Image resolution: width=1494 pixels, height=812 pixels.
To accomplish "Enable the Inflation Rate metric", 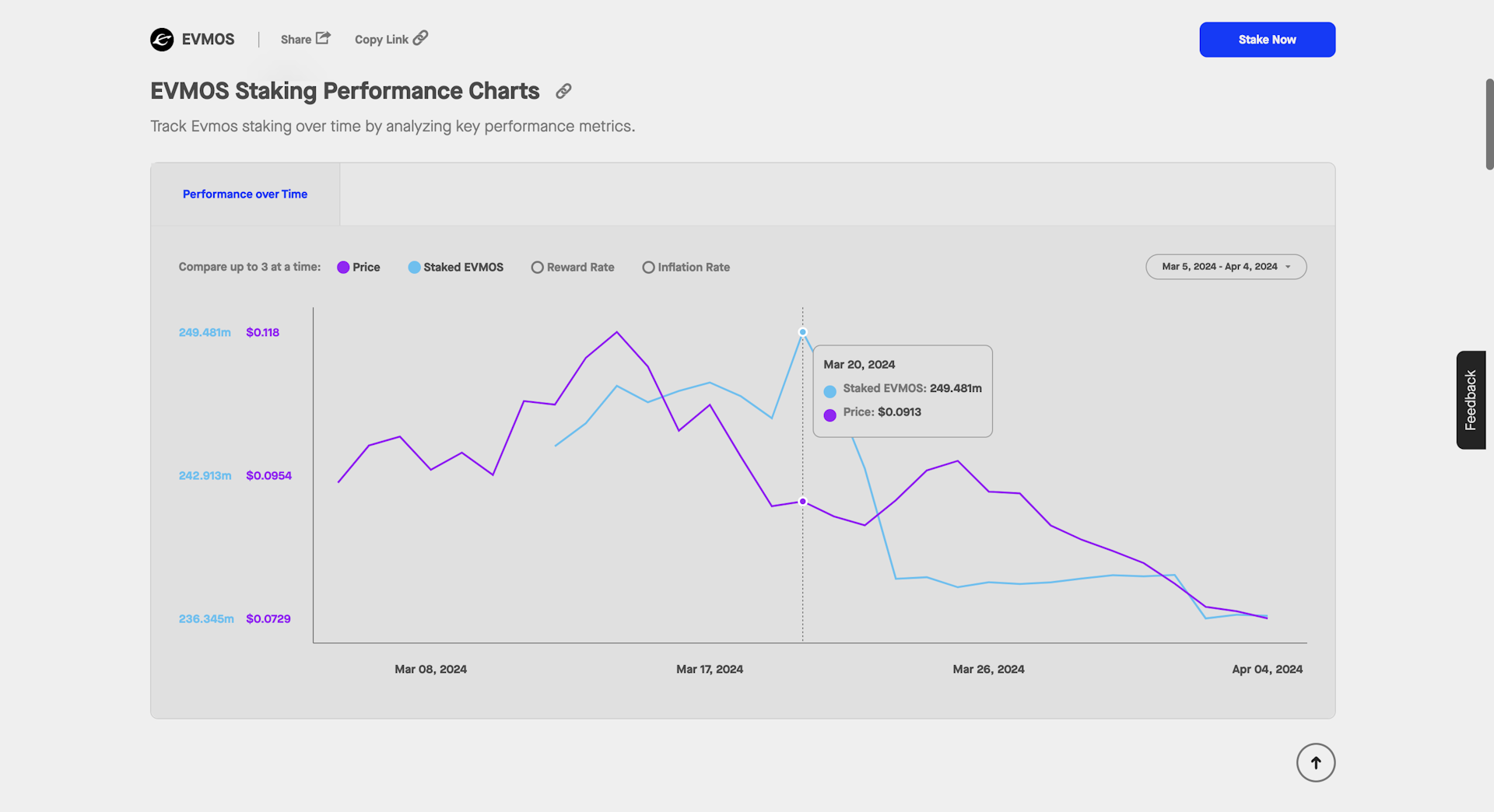I will coord(686,267).
